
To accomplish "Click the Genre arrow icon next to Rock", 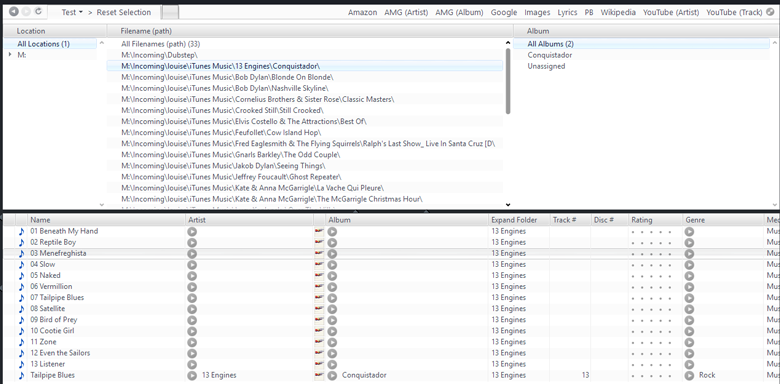I will (x=689, y=376).
